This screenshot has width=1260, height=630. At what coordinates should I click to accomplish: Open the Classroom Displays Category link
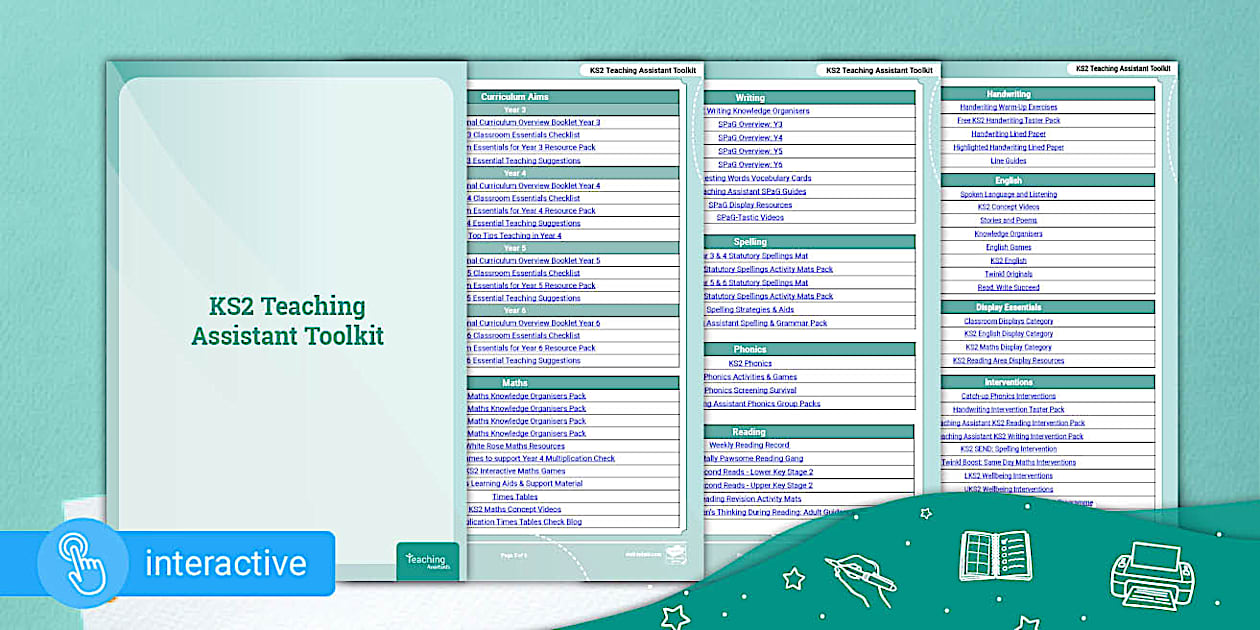coord(1010,320)
